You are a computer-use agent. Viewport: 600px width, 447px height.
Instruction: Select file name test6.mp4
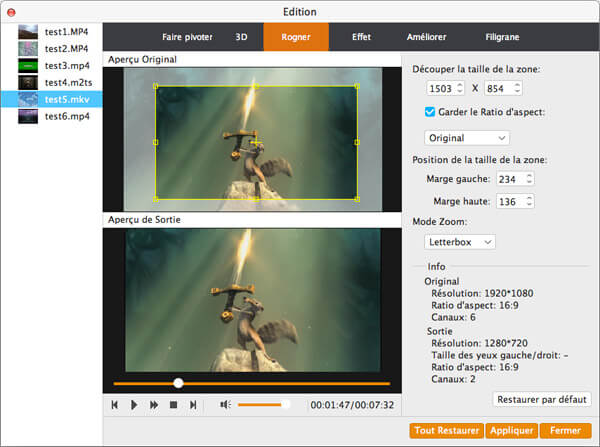pyautogui.click(x=67, y=116)
